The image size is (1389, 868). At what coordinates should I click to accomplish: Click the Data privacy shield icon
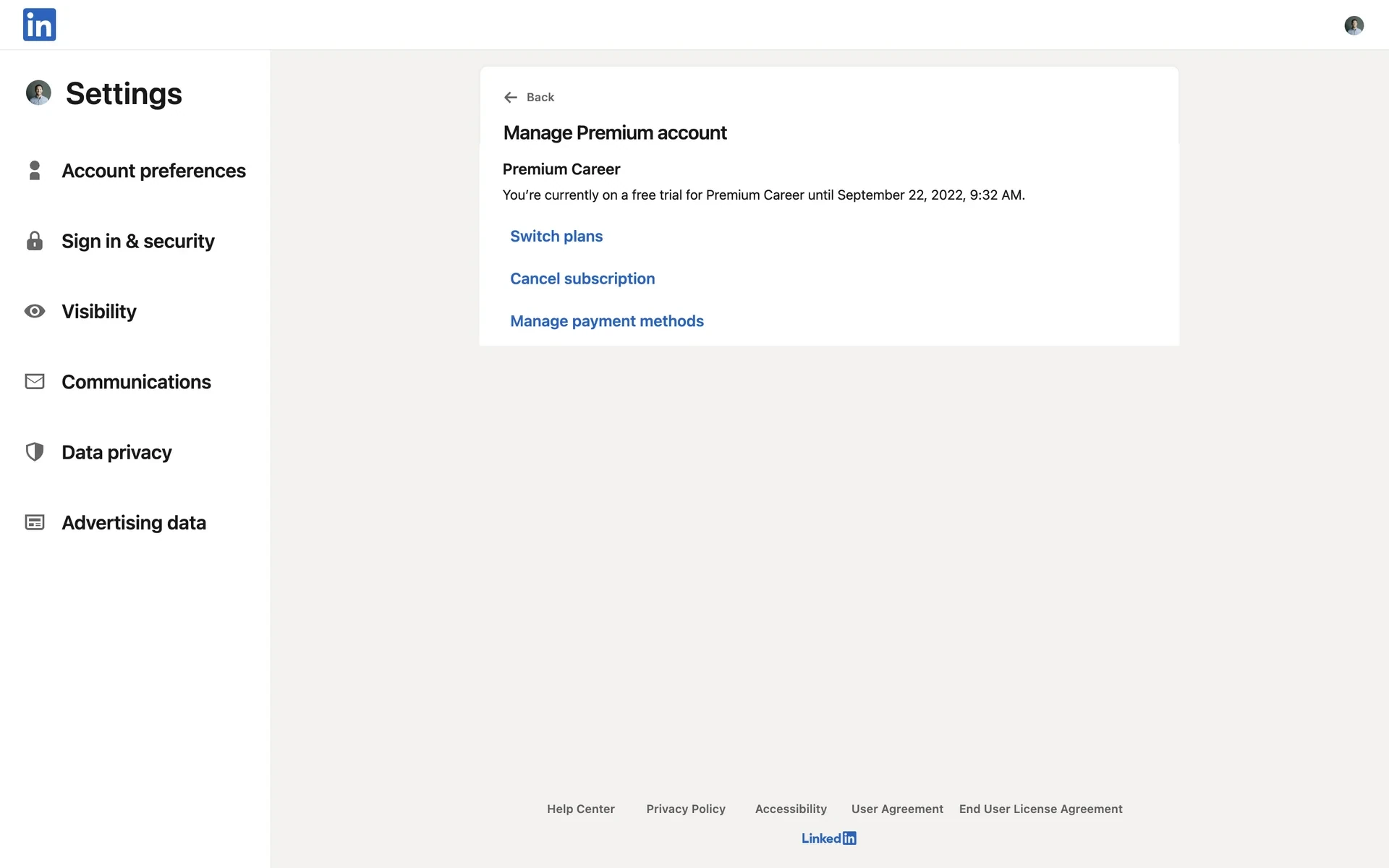click(34, 452)
